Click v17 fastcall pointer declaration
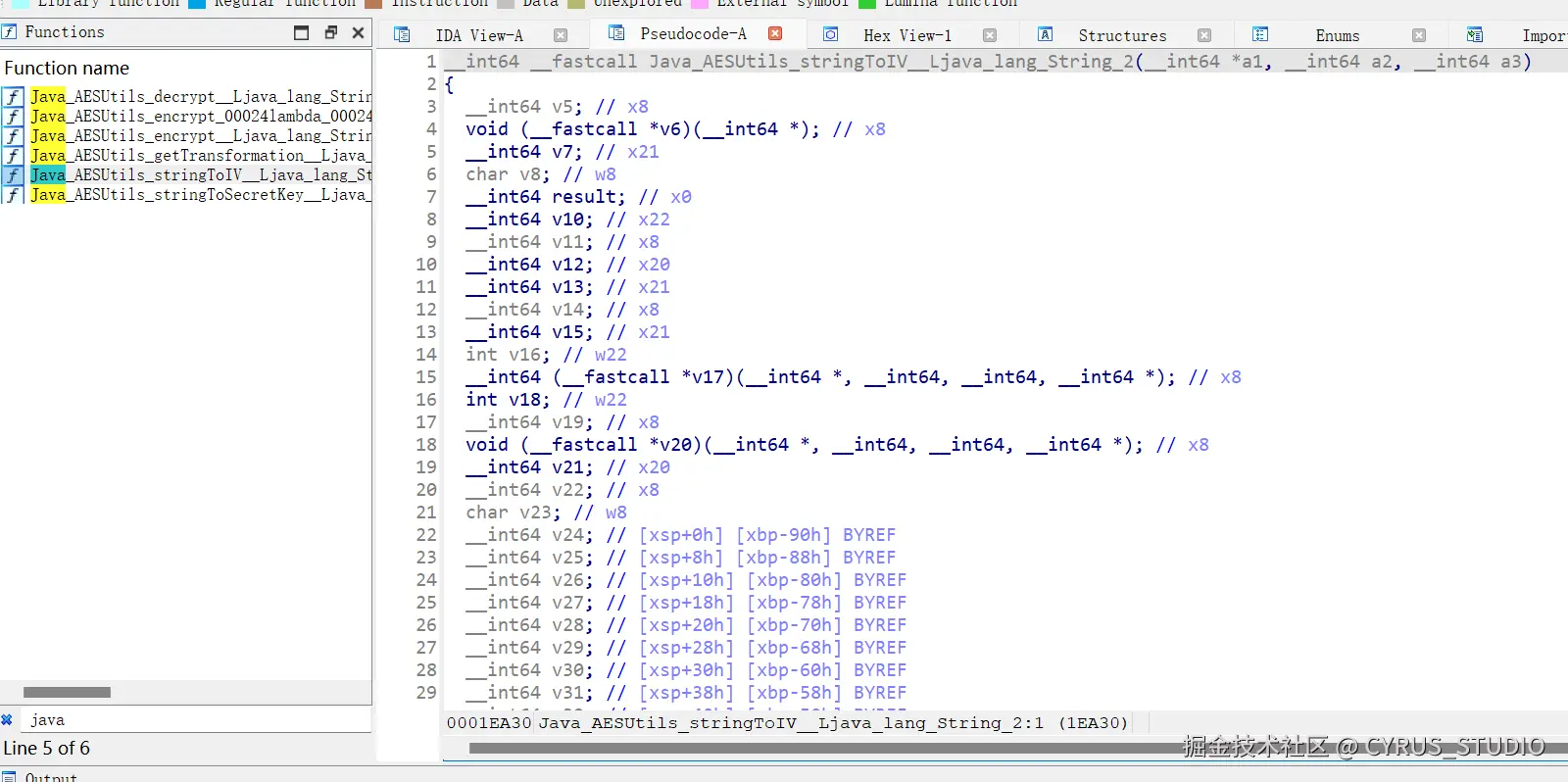The height and width of the screenshot is (782, 1568). [x=853, y=377]
